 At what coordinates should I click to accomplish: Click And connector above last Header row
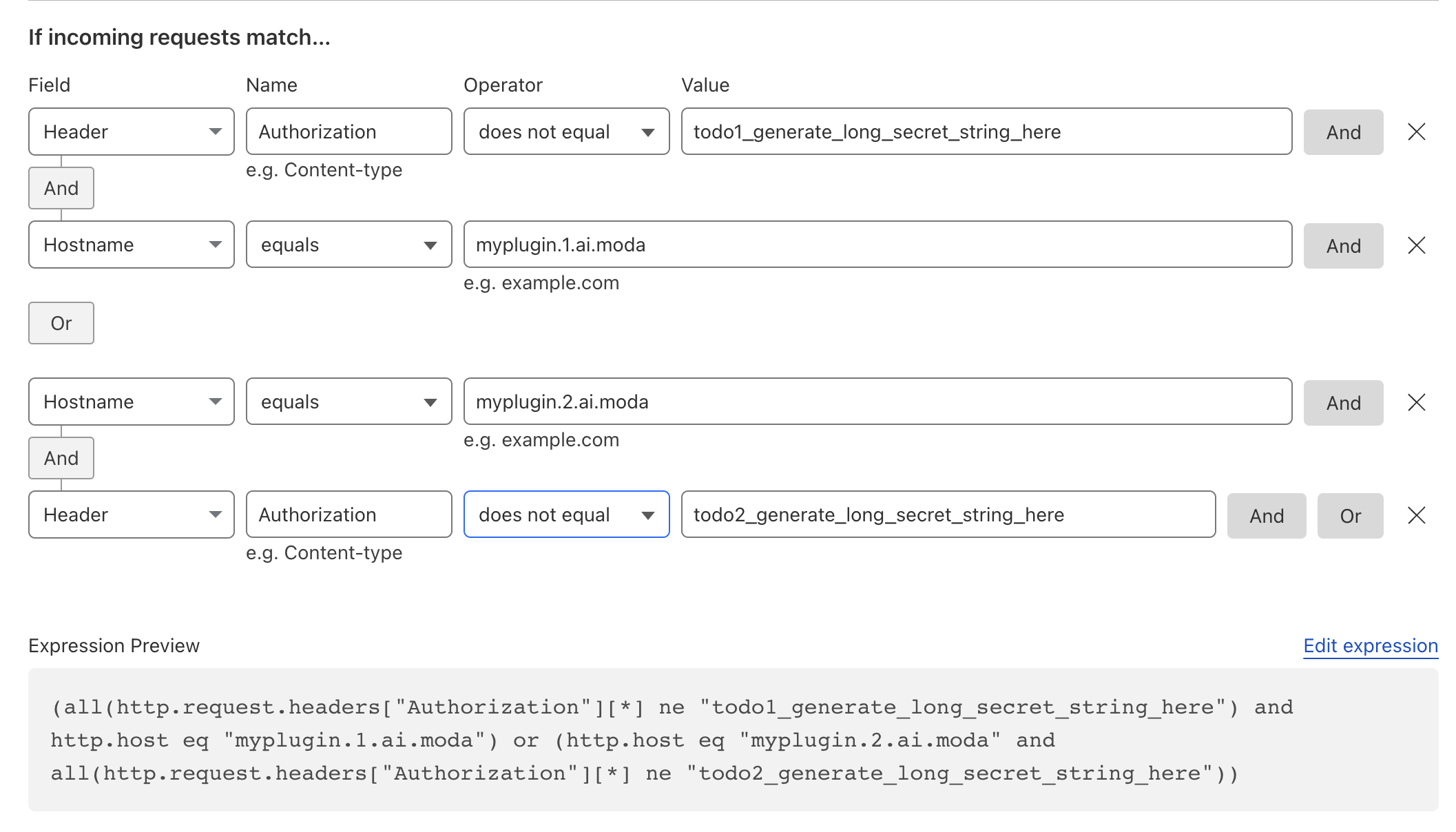[x=61, y=458]
